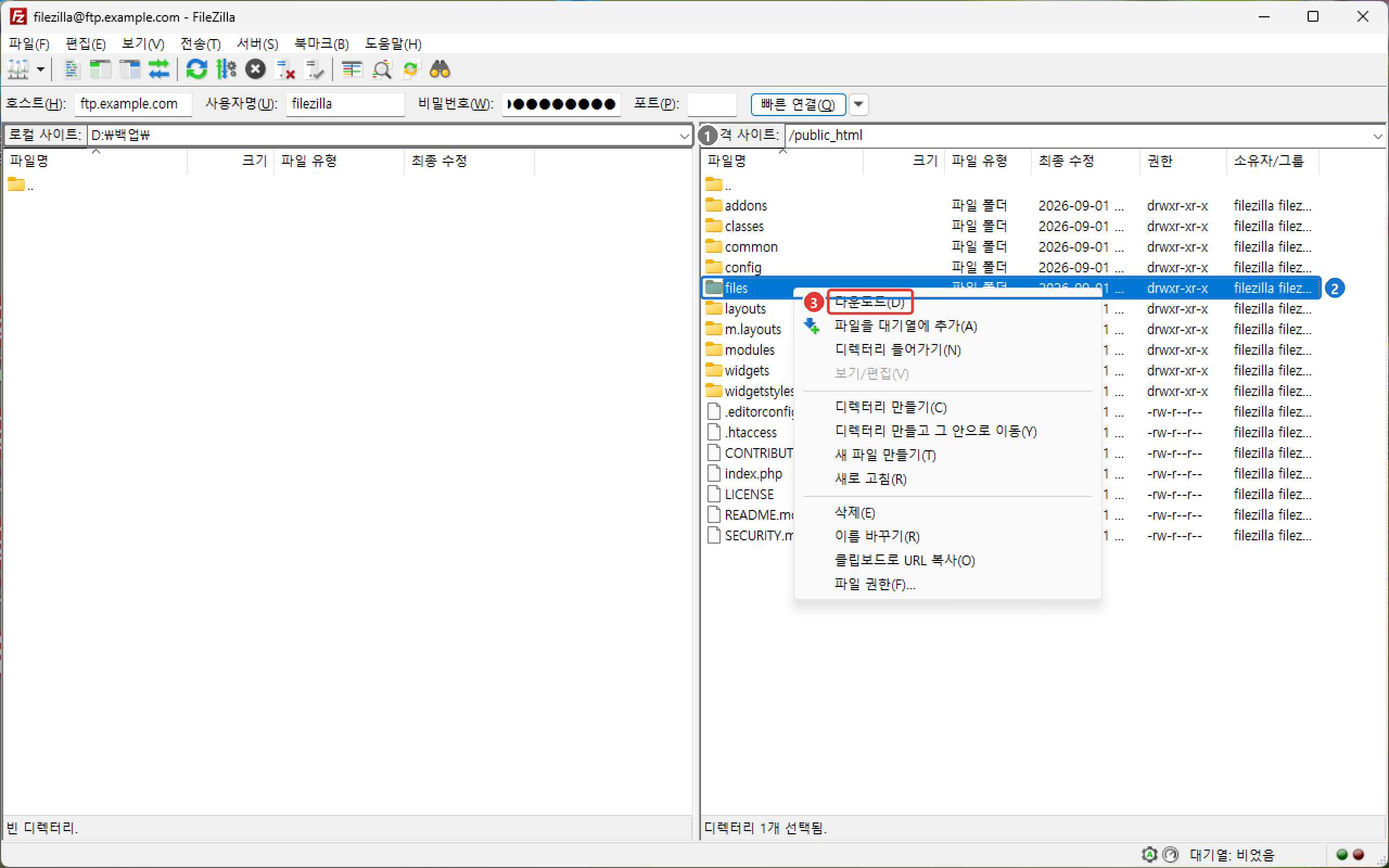The width and height of the screenshot is (1389, 868).
Task: Select the classes folder in remote list
Action: click(1011, 226)
